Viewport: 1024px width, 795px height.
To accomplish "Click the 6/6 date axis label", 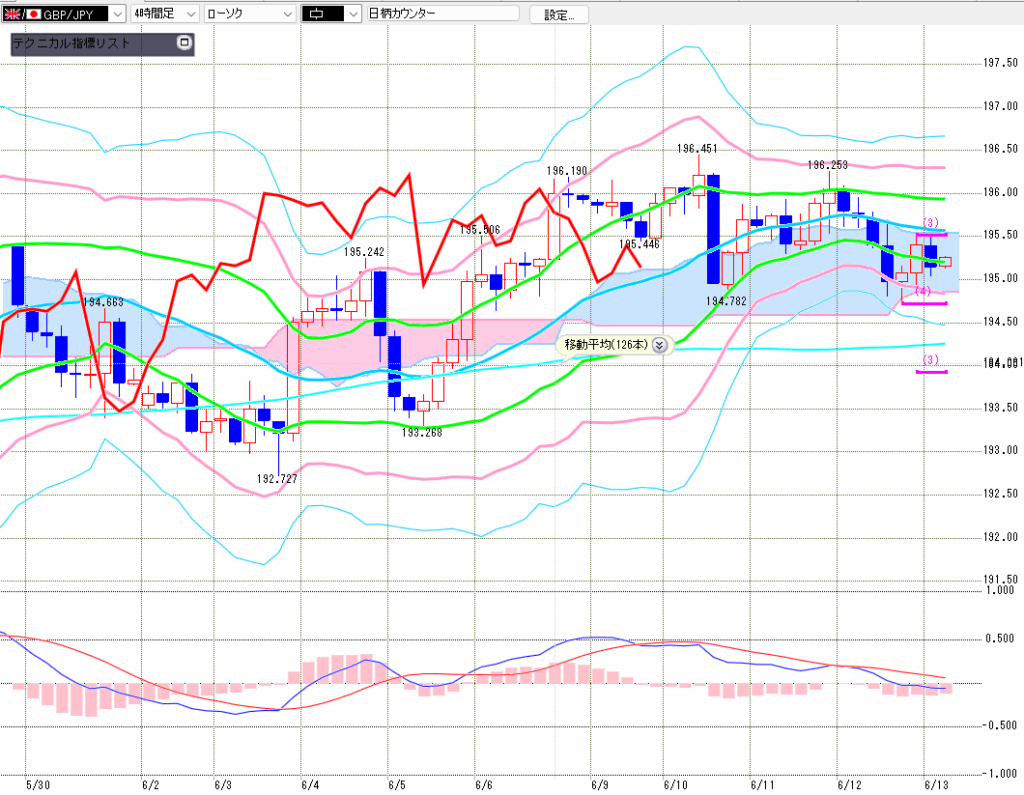I will [x=483, y=785].
